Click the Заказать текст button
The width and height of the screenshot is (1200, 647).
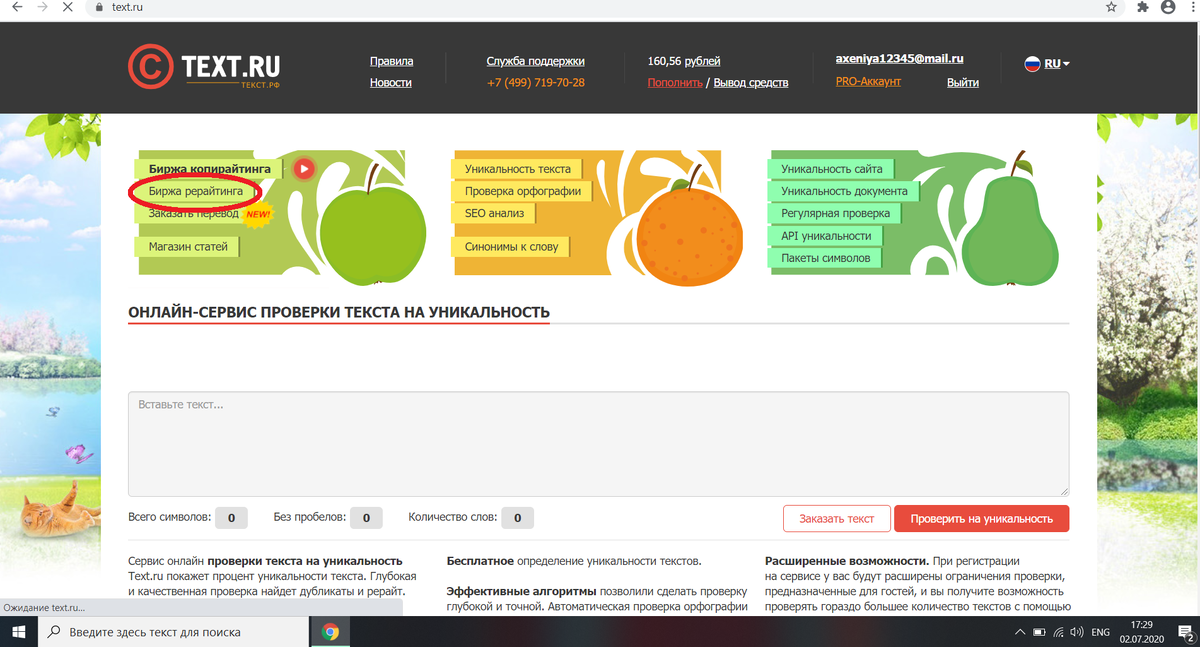[836, 519]
